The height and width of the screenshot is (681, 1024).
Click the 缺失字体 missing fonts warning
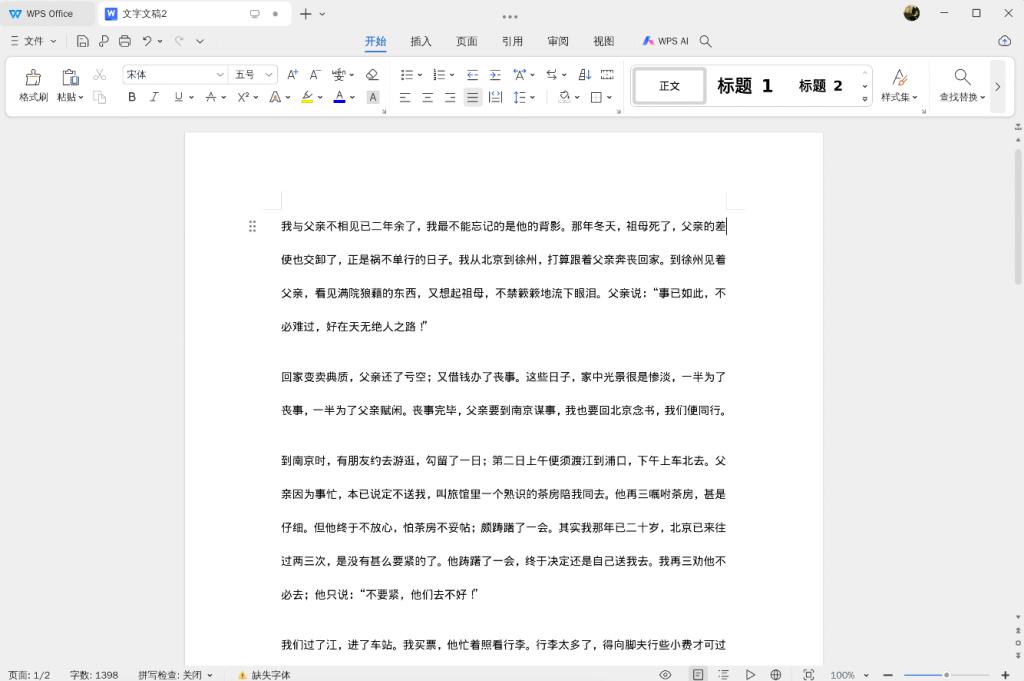click(264, 674)
